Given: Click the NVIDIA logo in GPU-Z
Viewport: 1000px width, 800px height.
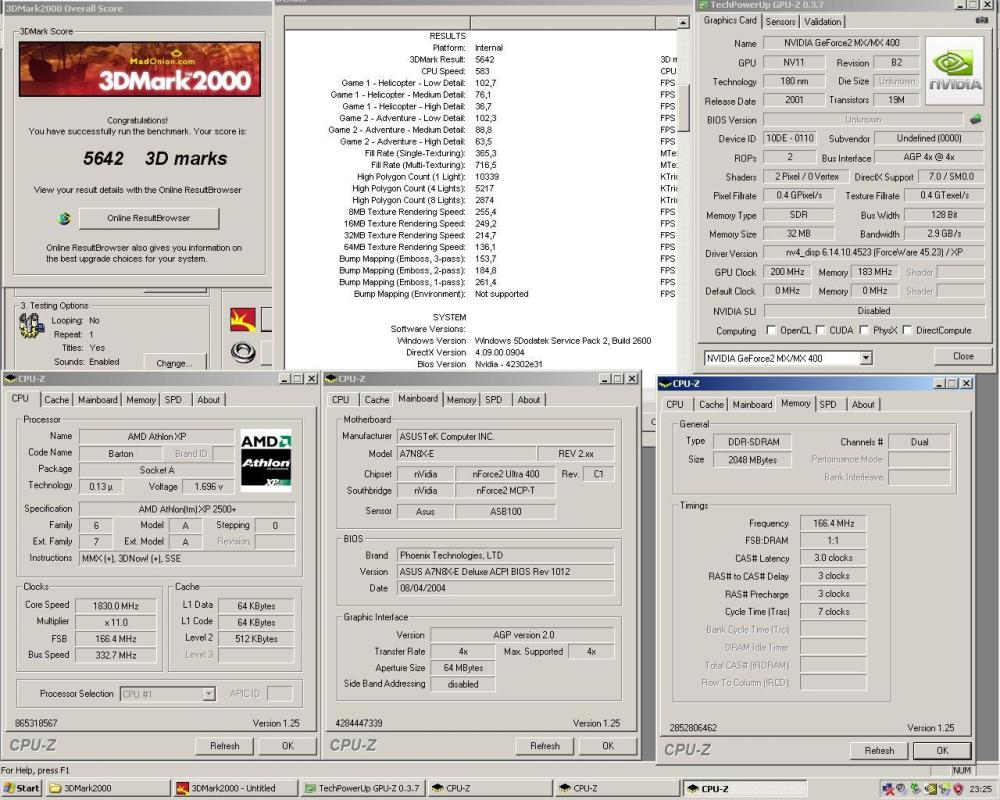Looking at the screenshot, I should (x=953, y=70).
